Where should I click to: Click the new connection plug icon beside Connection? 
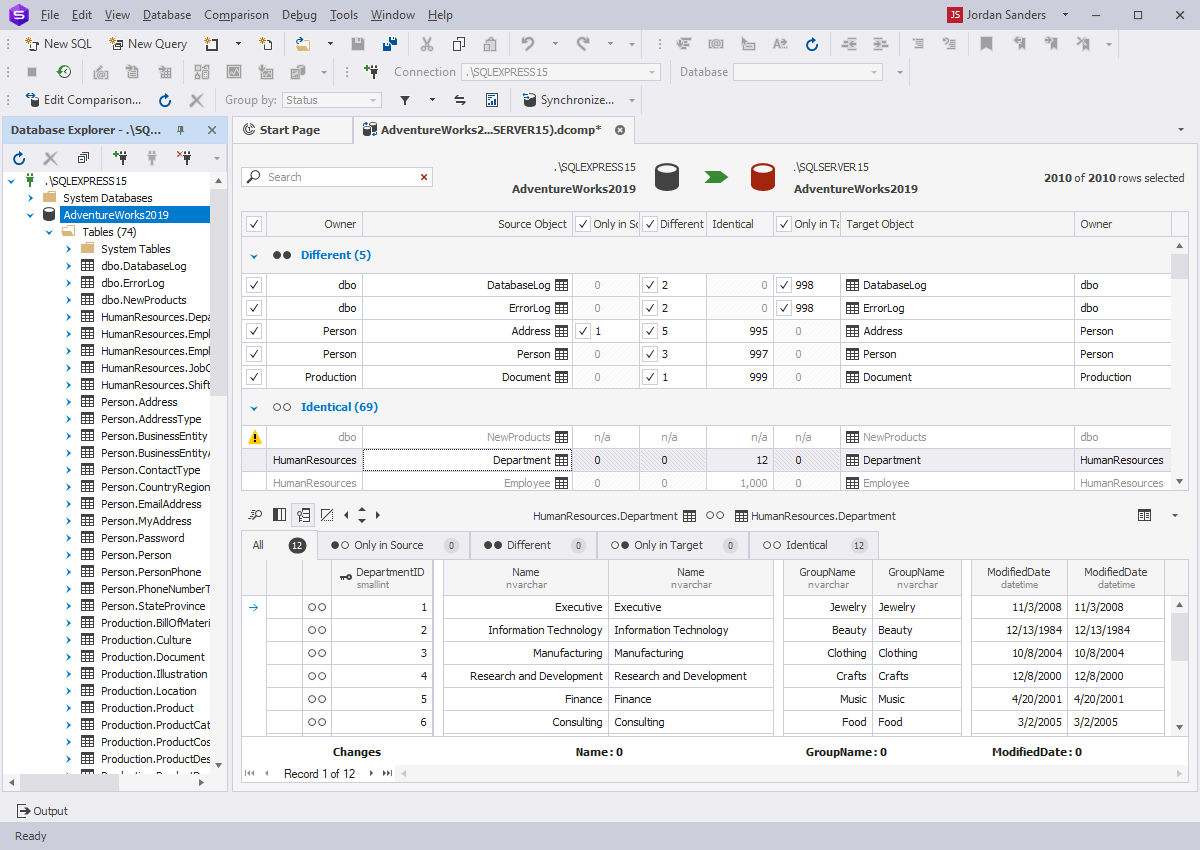coord(371,72)
